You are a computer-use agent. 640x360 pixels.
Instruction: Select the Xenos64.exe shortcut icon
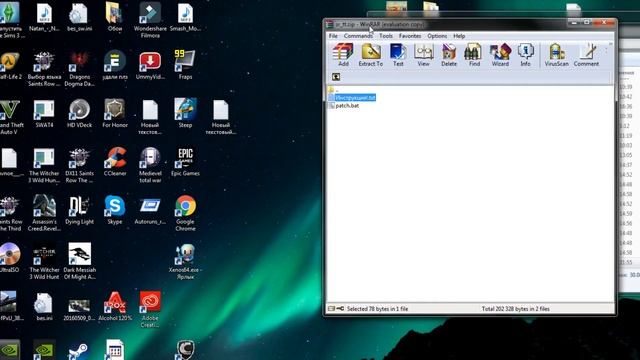click(185, 261)
